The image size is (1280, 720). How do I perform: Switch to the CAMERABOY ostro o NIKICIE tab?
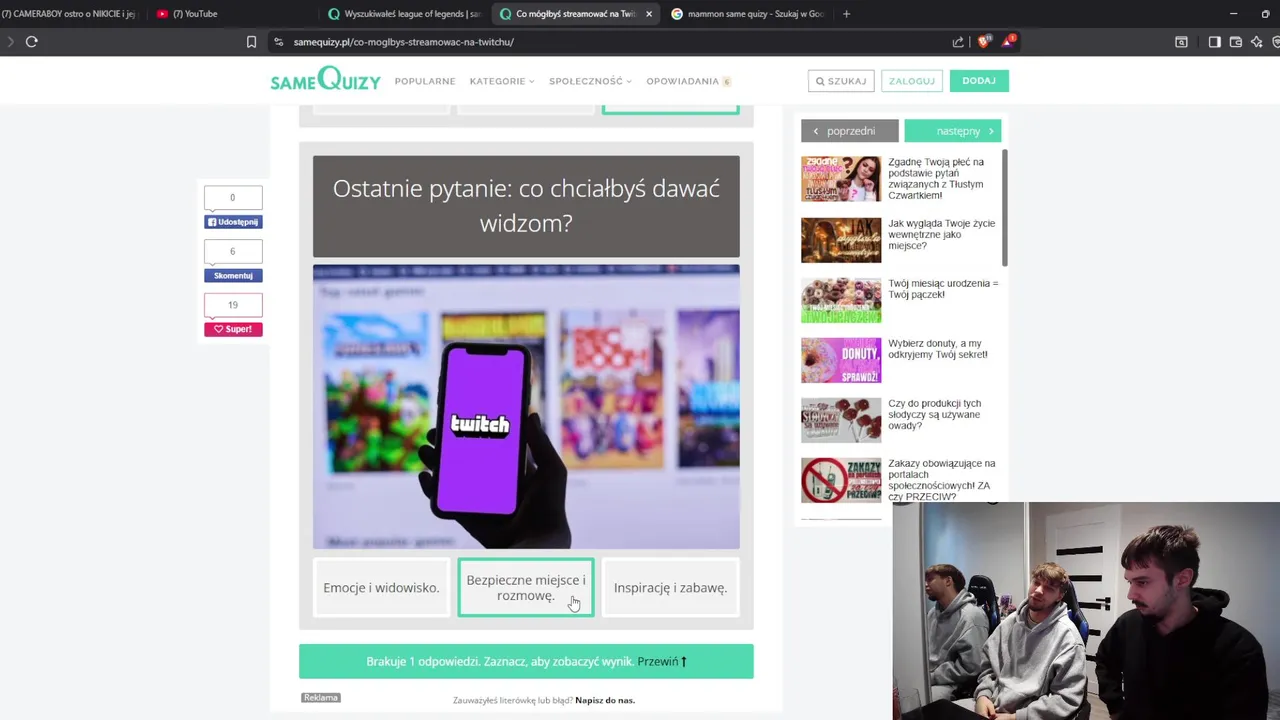point(70,14)
